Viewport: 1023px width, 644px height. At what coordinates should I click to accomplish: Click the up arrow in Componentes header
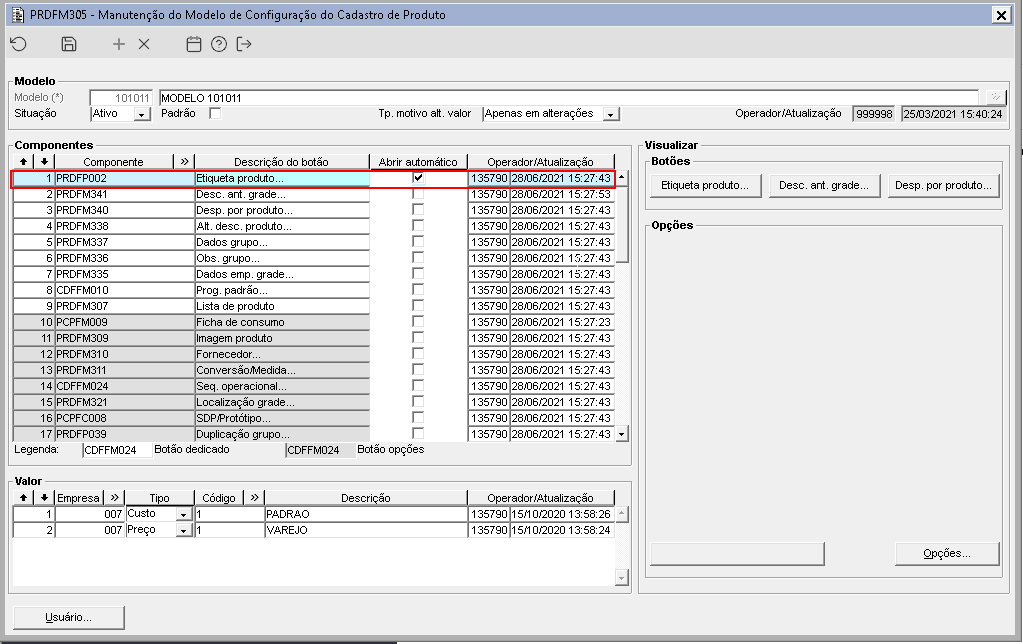tap(23, 161)
